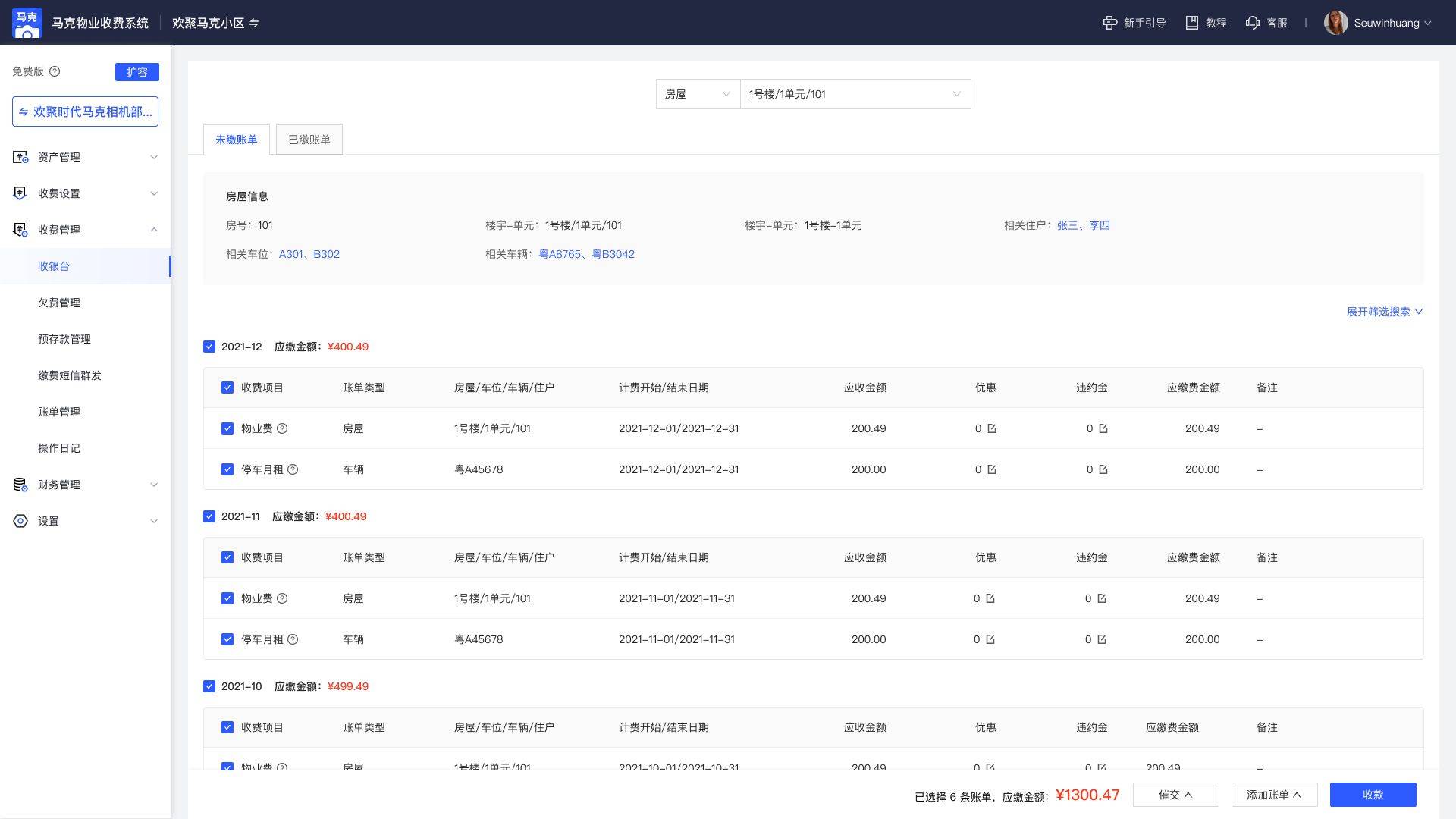Image resolution: width=1456 pixels, height=819 pixels.
Task: Open the 房屋 type dropdown
Action: point(698,94)
